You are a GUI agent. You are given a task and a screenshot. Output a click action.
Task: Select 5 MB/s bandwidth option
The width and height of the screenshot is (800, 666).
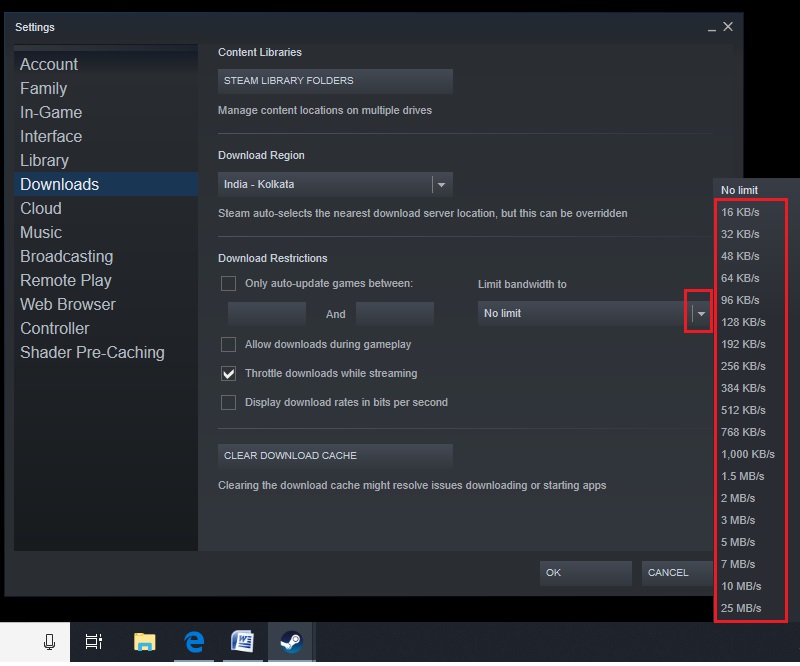point(738,542)
